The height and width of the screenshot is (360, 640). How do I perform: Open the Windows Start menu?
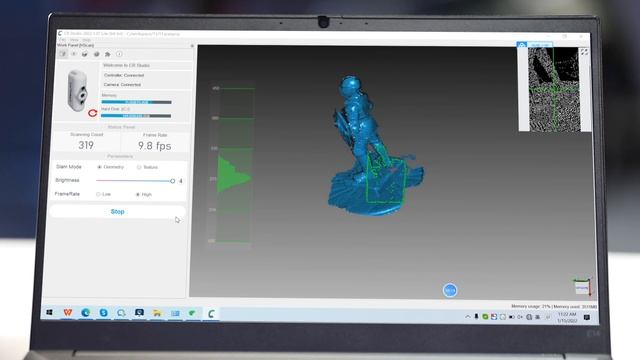49,312
